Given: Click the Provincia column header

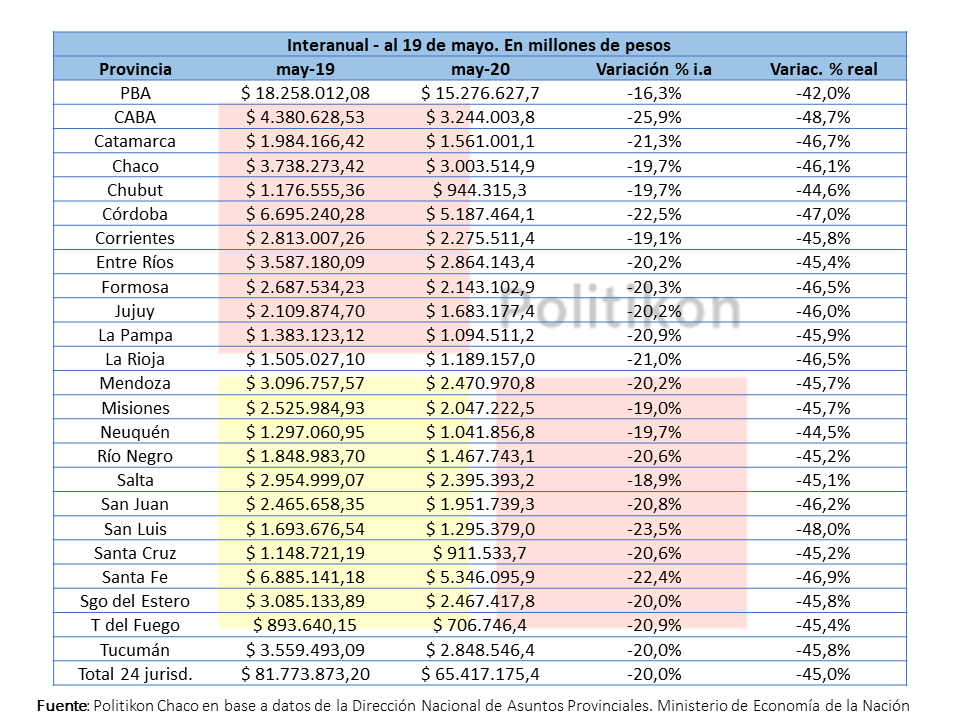Looking at the screenshot, I should pyautogui.click(x=135, y=69).
